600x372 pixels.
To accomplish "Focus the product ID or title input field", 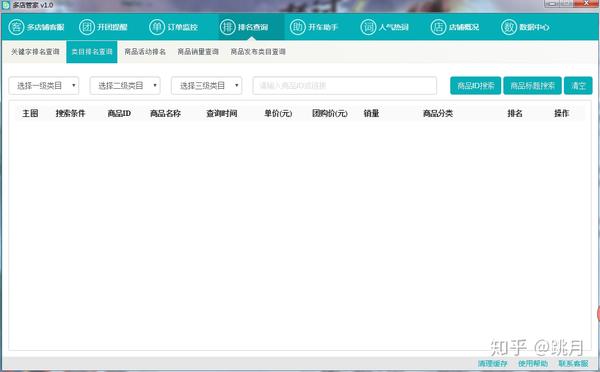I will 344,86.
